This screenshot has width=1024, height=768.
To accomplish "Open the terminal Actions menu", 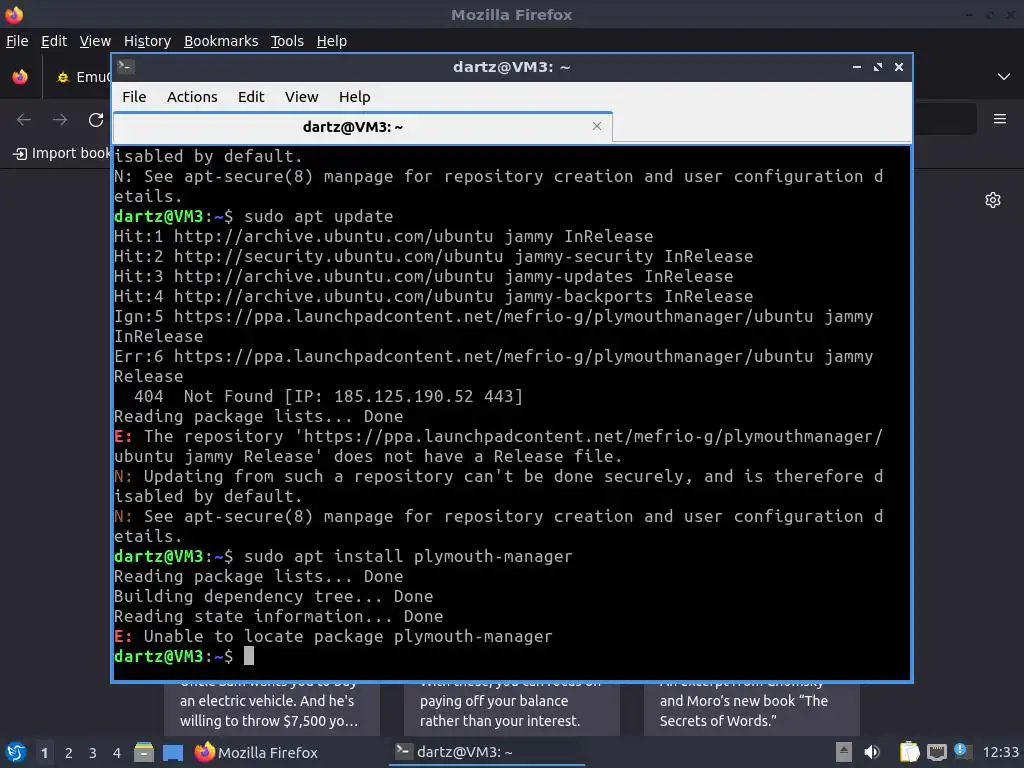I will pos(192,97).
